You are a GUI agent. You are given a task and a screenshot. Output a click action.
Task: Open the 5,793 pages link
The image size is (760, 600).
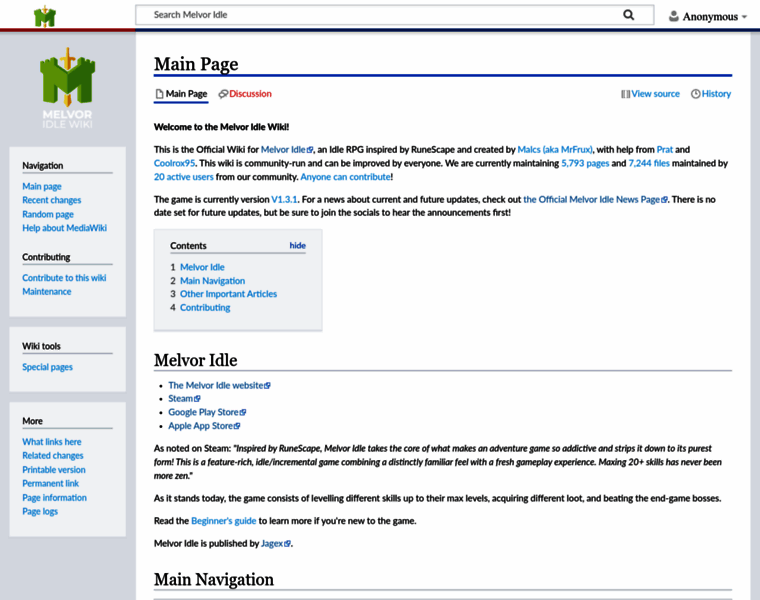[x=585, y=163]
